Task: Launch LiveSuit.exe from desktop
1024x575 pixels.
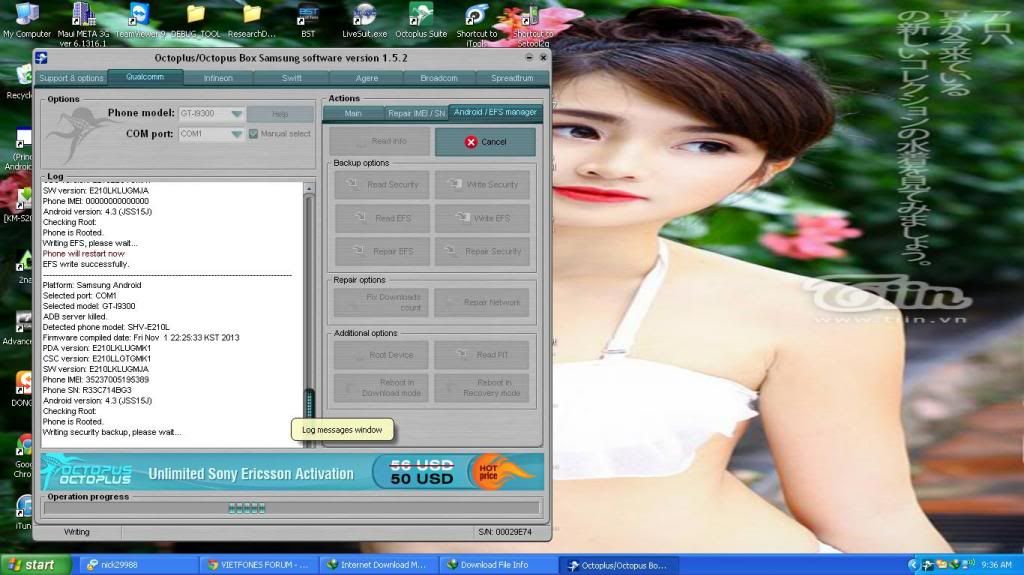Action: (x=364, y=20)
